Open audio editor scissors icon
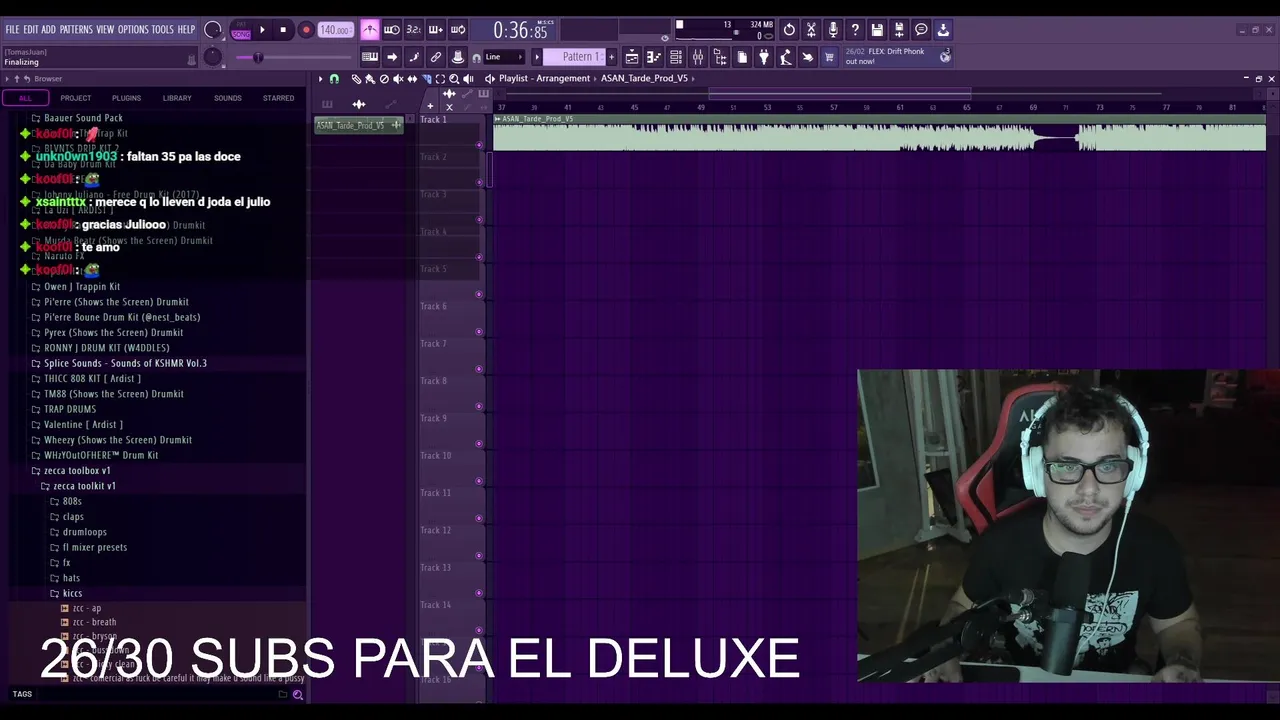Viewport: 1280px width, 720px height. [811, 30]
